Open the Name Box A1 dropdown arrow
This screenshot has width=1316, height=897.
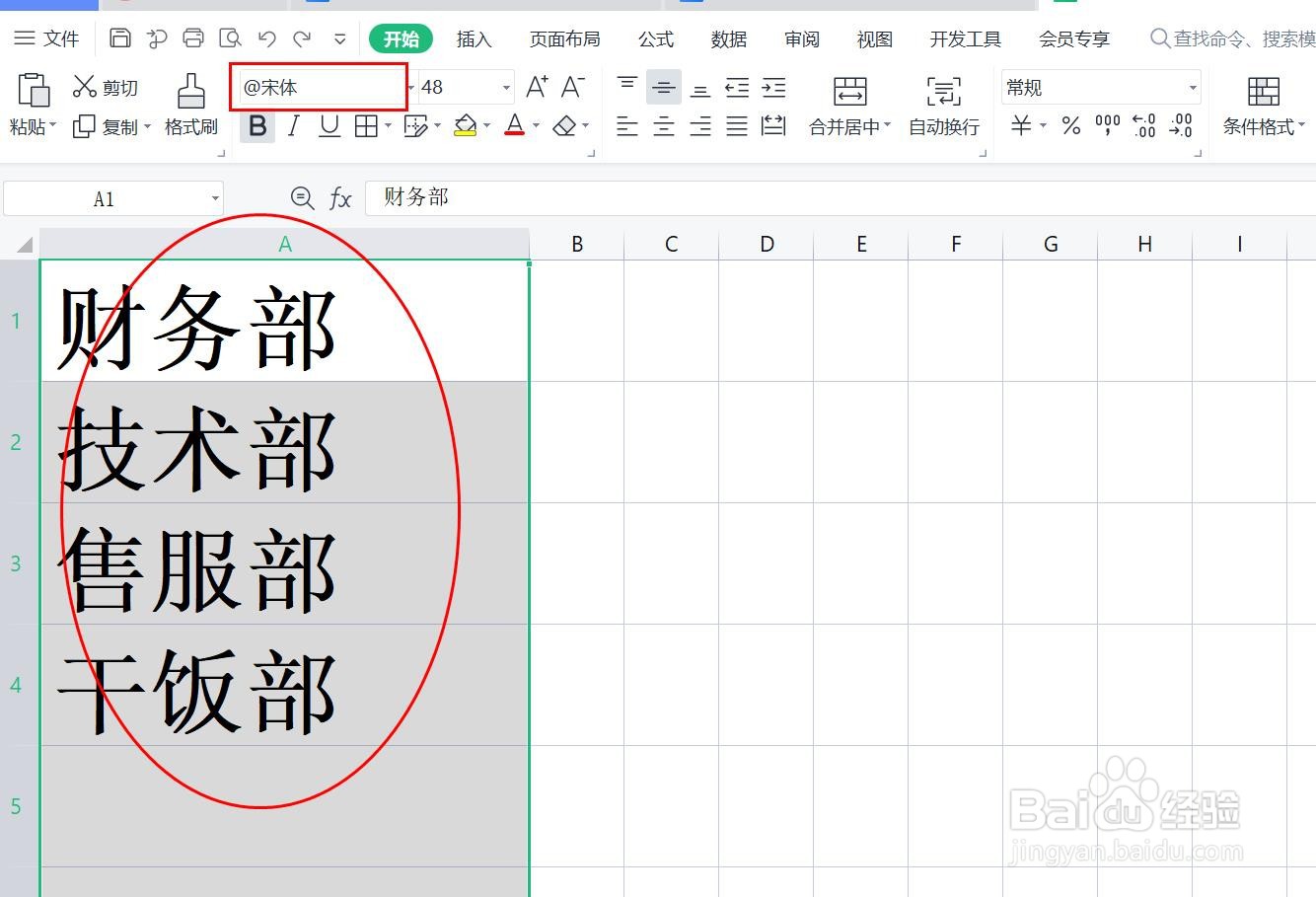tap(214, 198)
